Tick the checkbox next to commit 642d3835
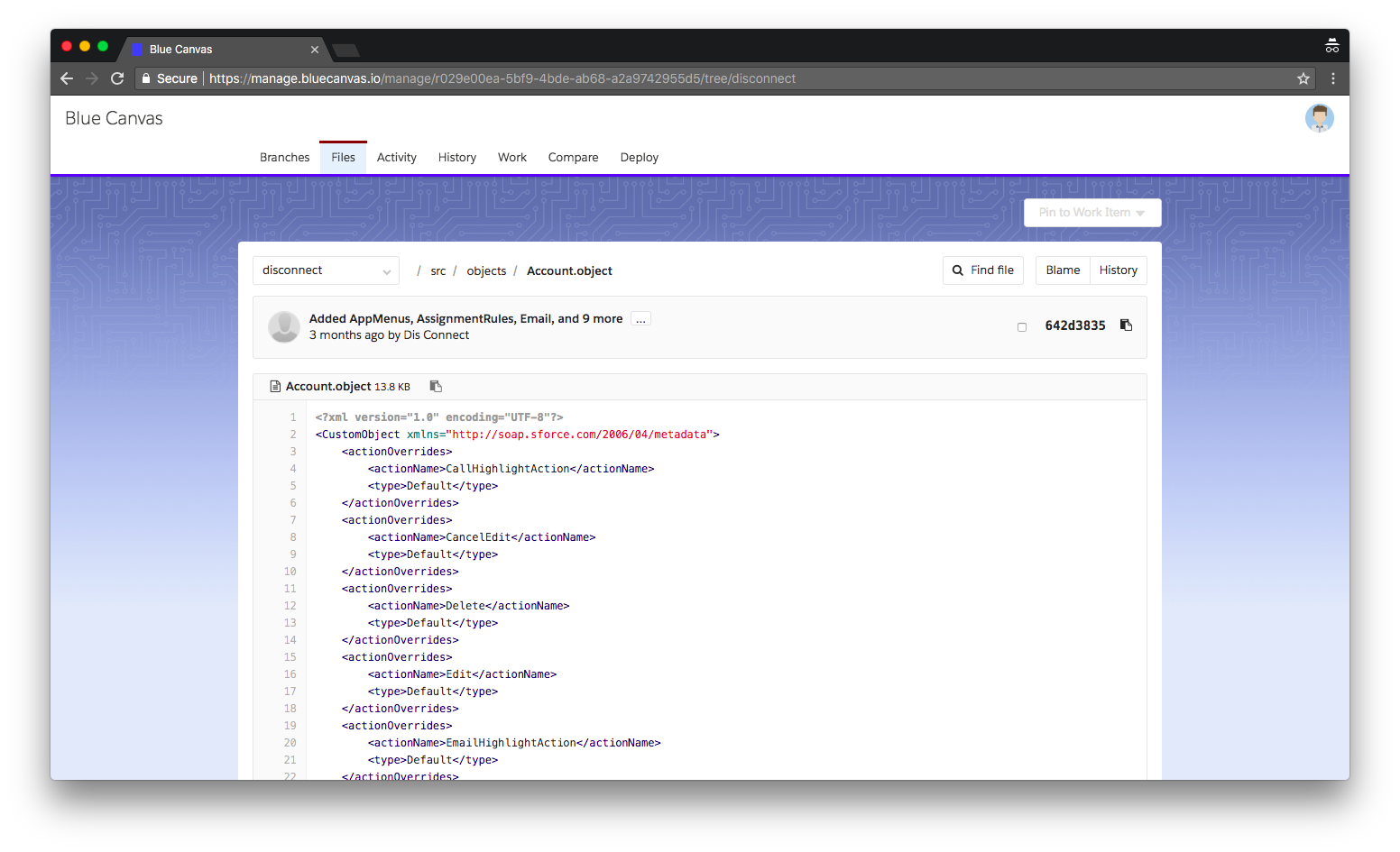This screenshot has height=852, width=1400. [1022, 326]
